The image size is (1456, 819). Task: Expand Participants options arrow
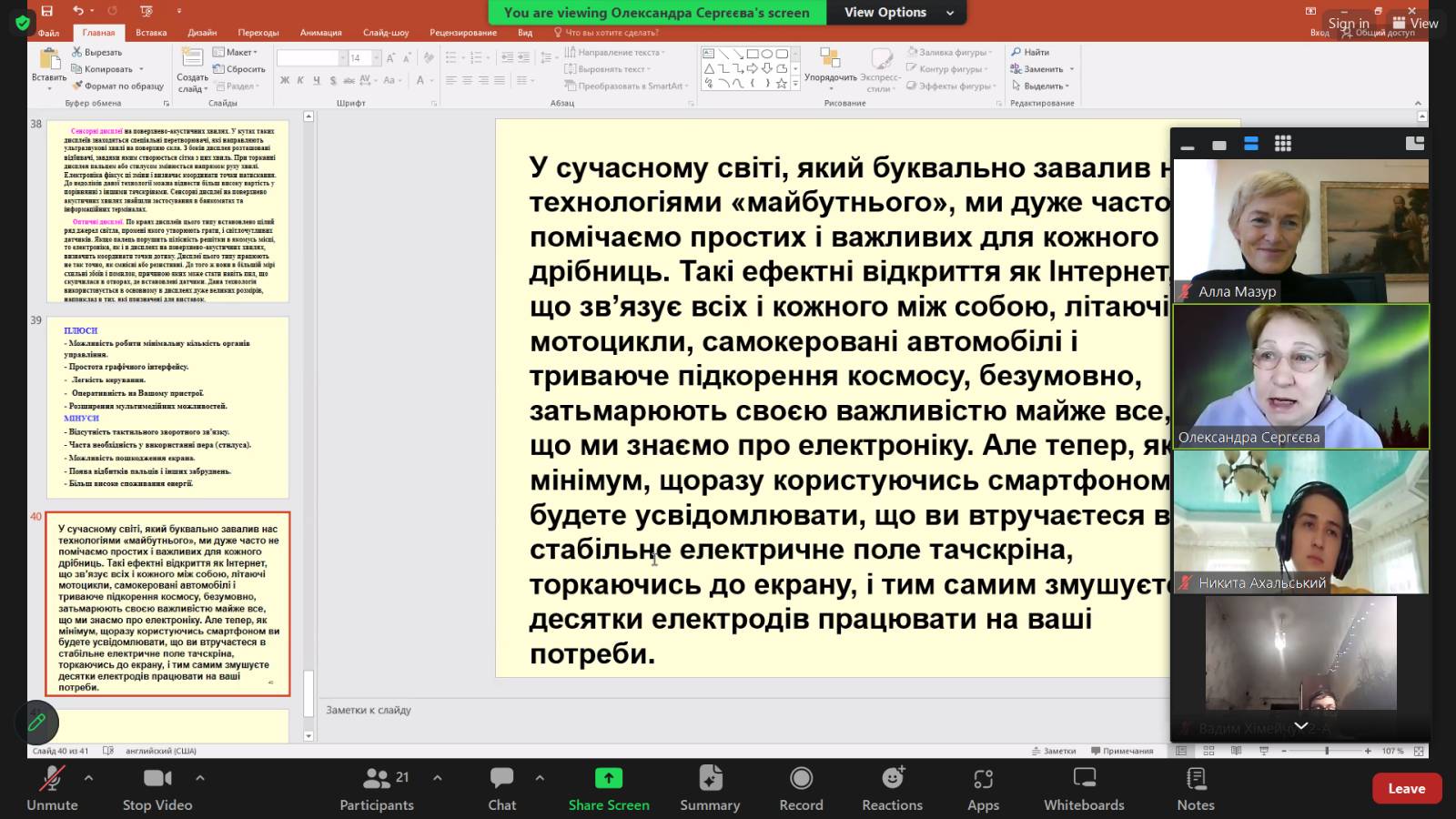tap(437, 777)
